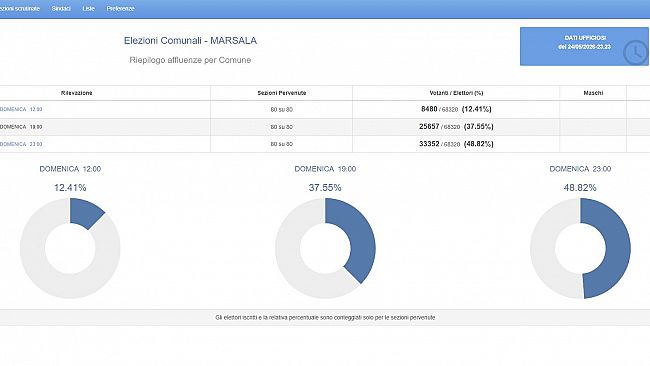Open the Preferenze menu item
The height and width of the screenshot is (366, 650).
click(120, 8)
